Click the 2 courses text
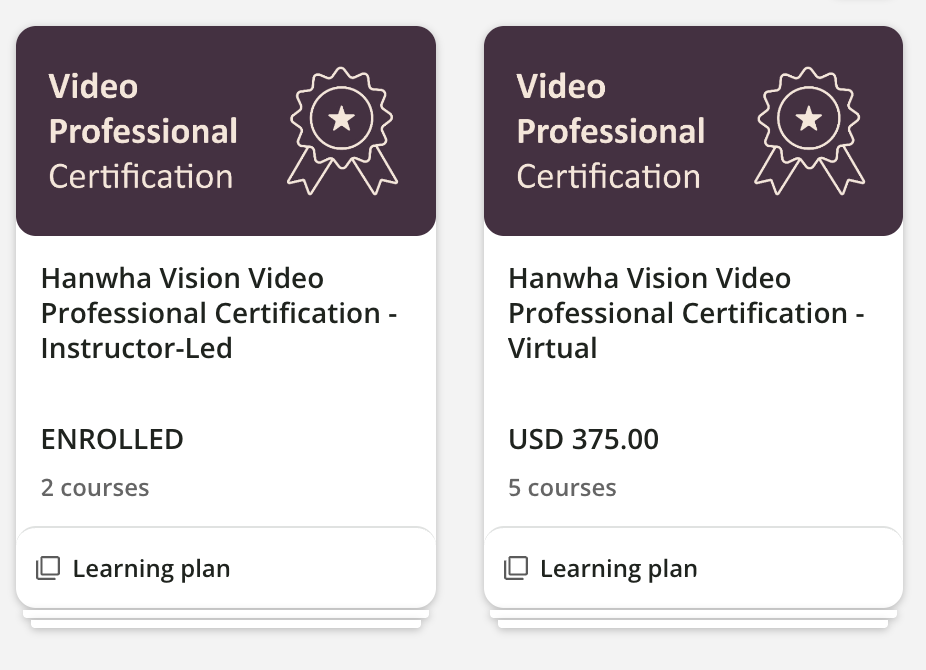This screenshot has width=926, height=670. (x=95, y=488)
